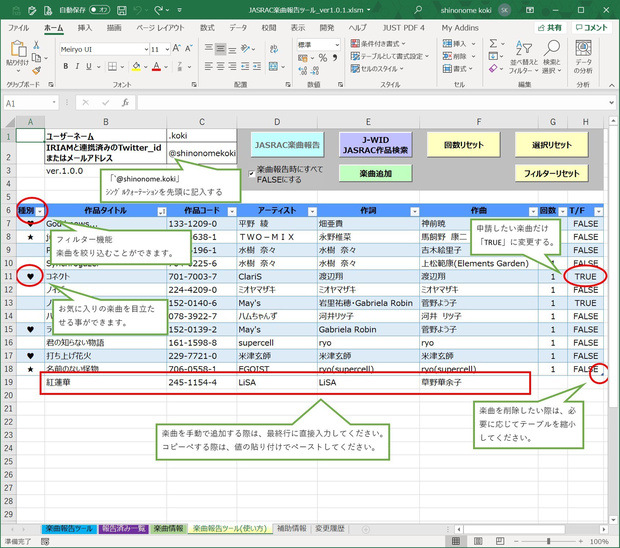Screen dimensions: 620x548
Task: Click the 楽曲追加 button
Action: [375, 174]
